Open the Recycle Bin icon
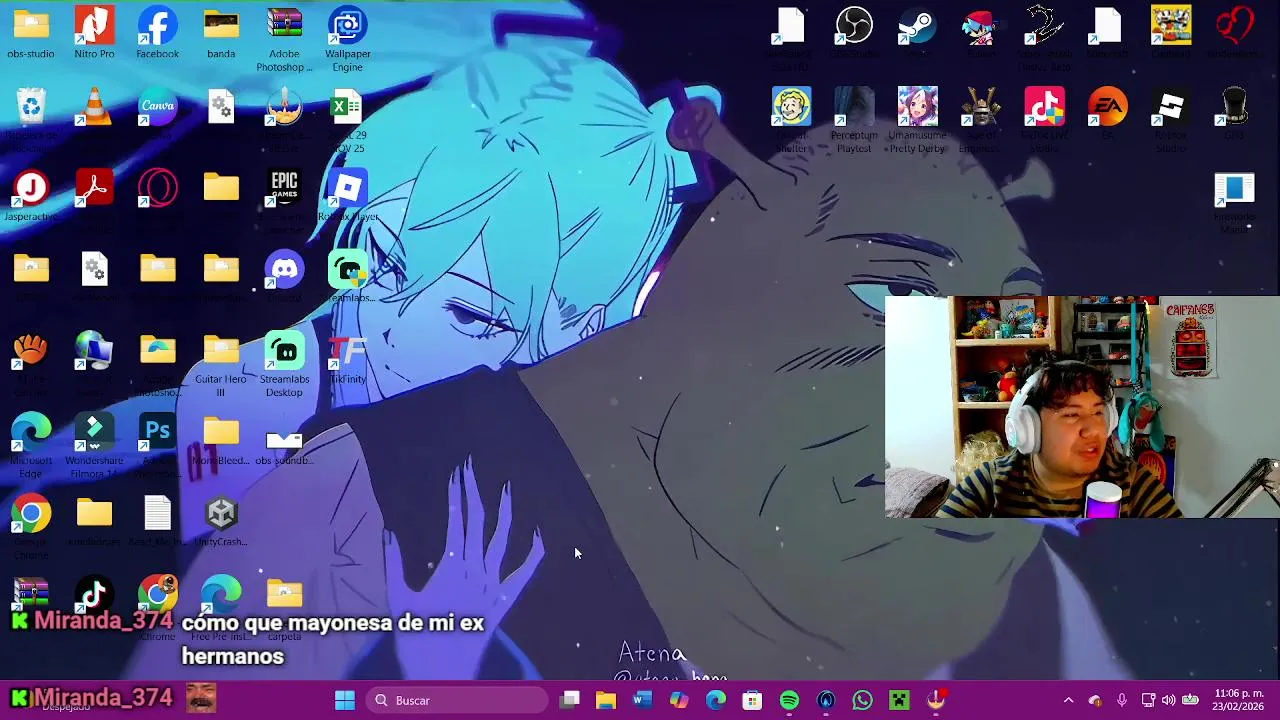 [31, 106]
